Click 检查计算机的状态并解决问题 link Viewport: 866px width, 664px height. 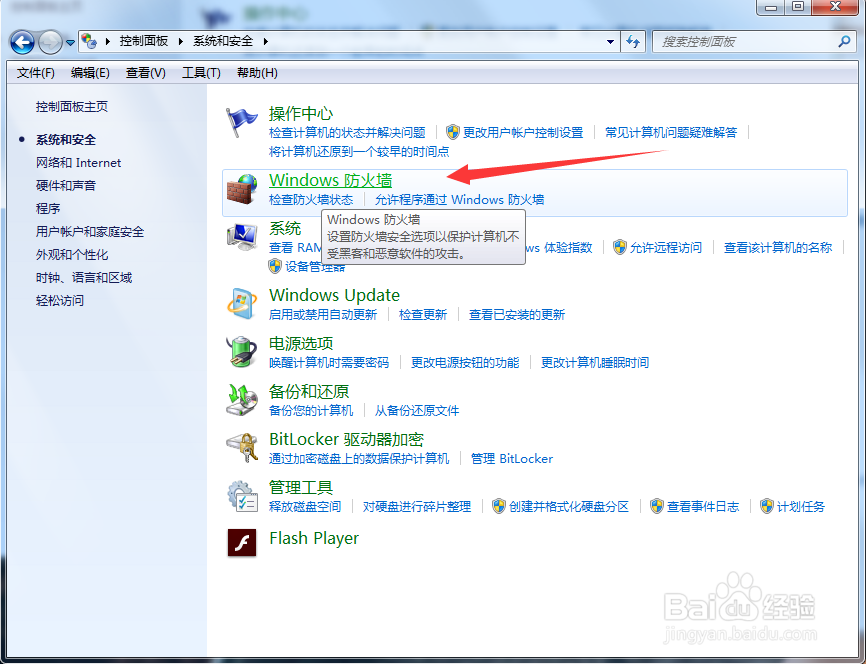point(347,133)
